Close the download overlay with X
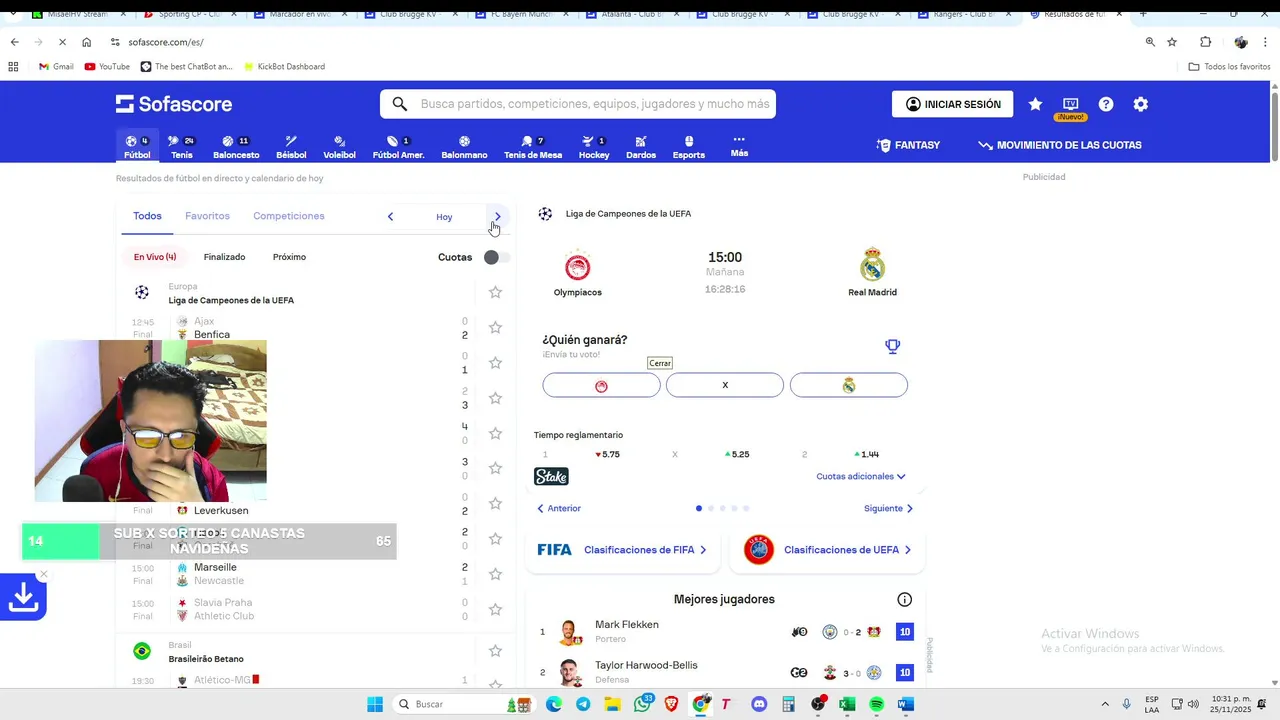 [43, 574]
